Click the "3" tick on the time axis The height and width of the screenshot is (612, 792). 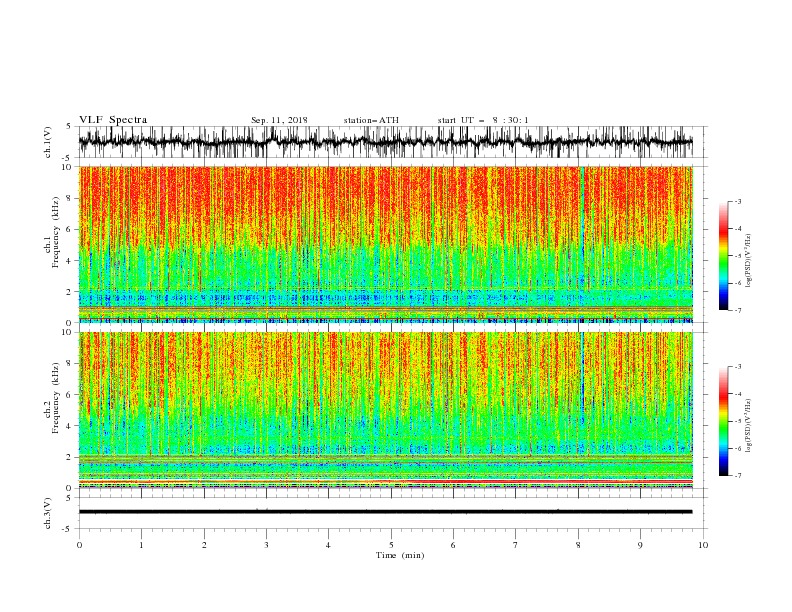tap(266, 545)
